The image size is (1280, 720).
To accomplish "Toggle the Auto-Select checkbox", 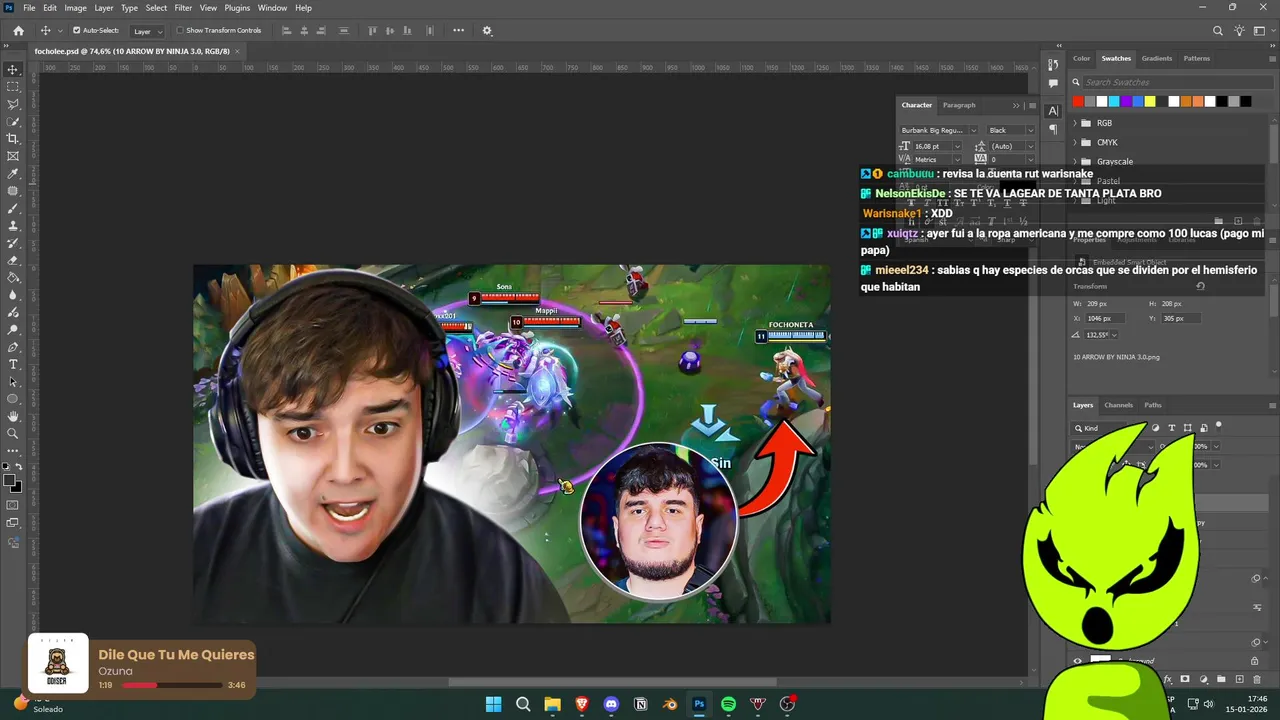I will pos(76,31).
